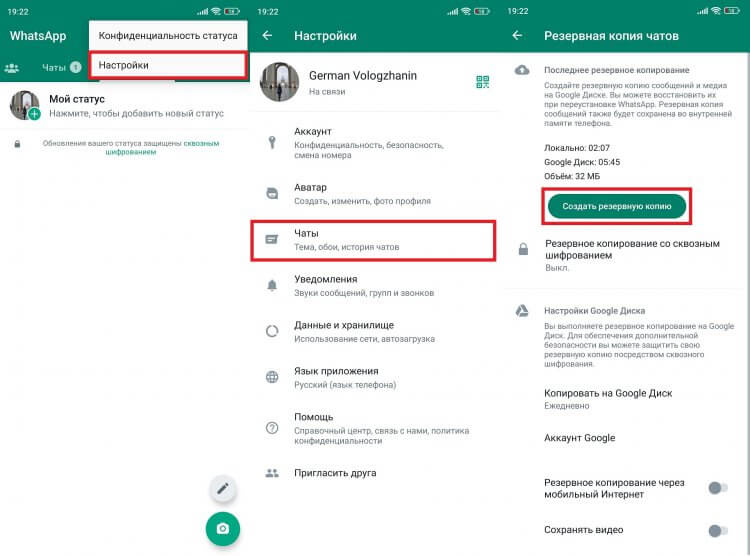This screenshot has width=750, height=556.
Task: Open the Communities tab icon
Action: click(11, 68)
